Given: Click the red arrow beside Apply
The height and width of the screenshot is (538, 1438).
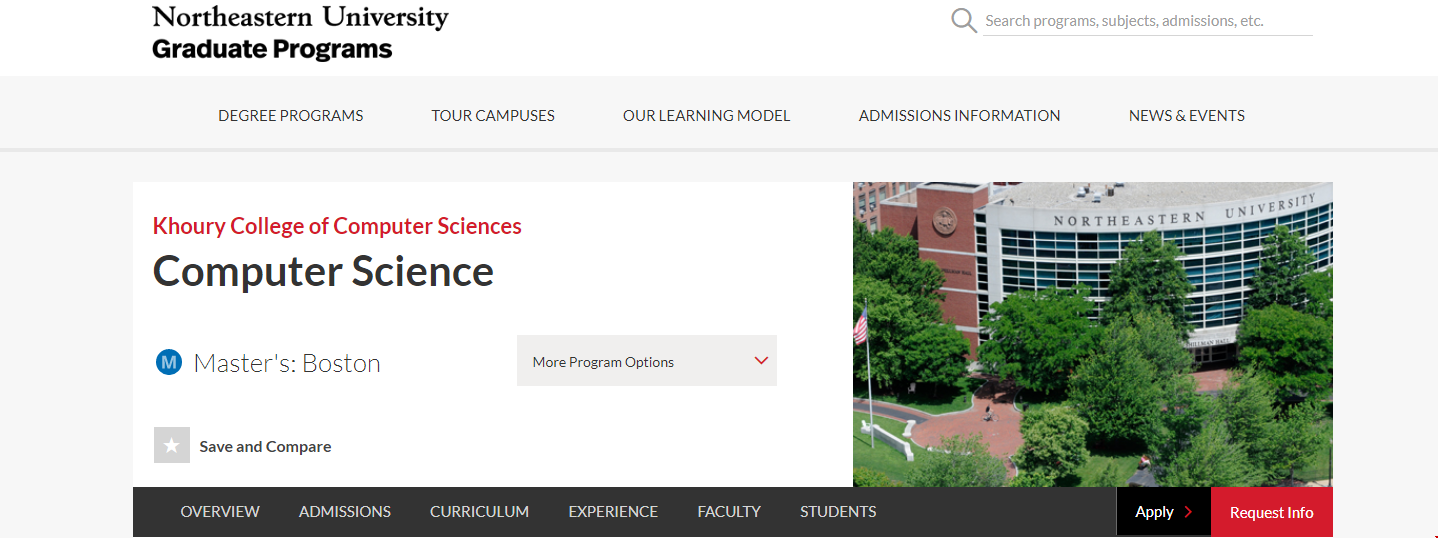Looking at the screenshot, I should [1188, 512].
